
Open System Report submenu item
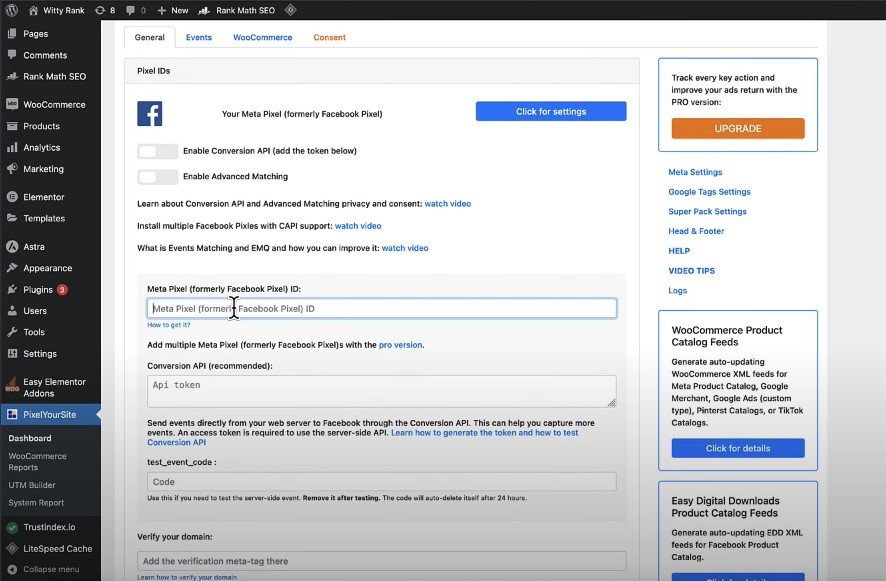tap(36, 502)
